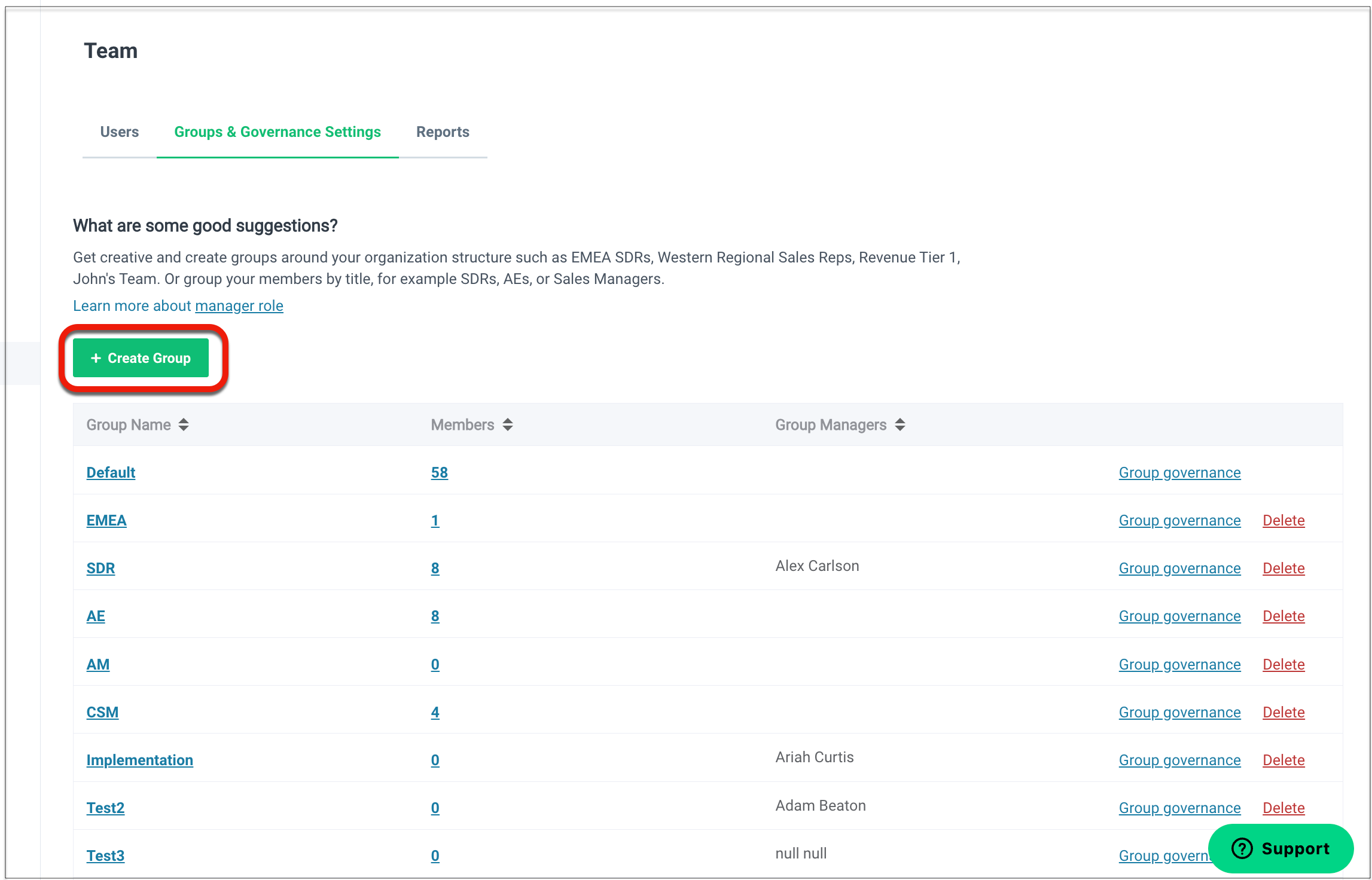This screenshot has height=880, width=1372.
Task: Open the Implementation group
Action: (139, 760)
